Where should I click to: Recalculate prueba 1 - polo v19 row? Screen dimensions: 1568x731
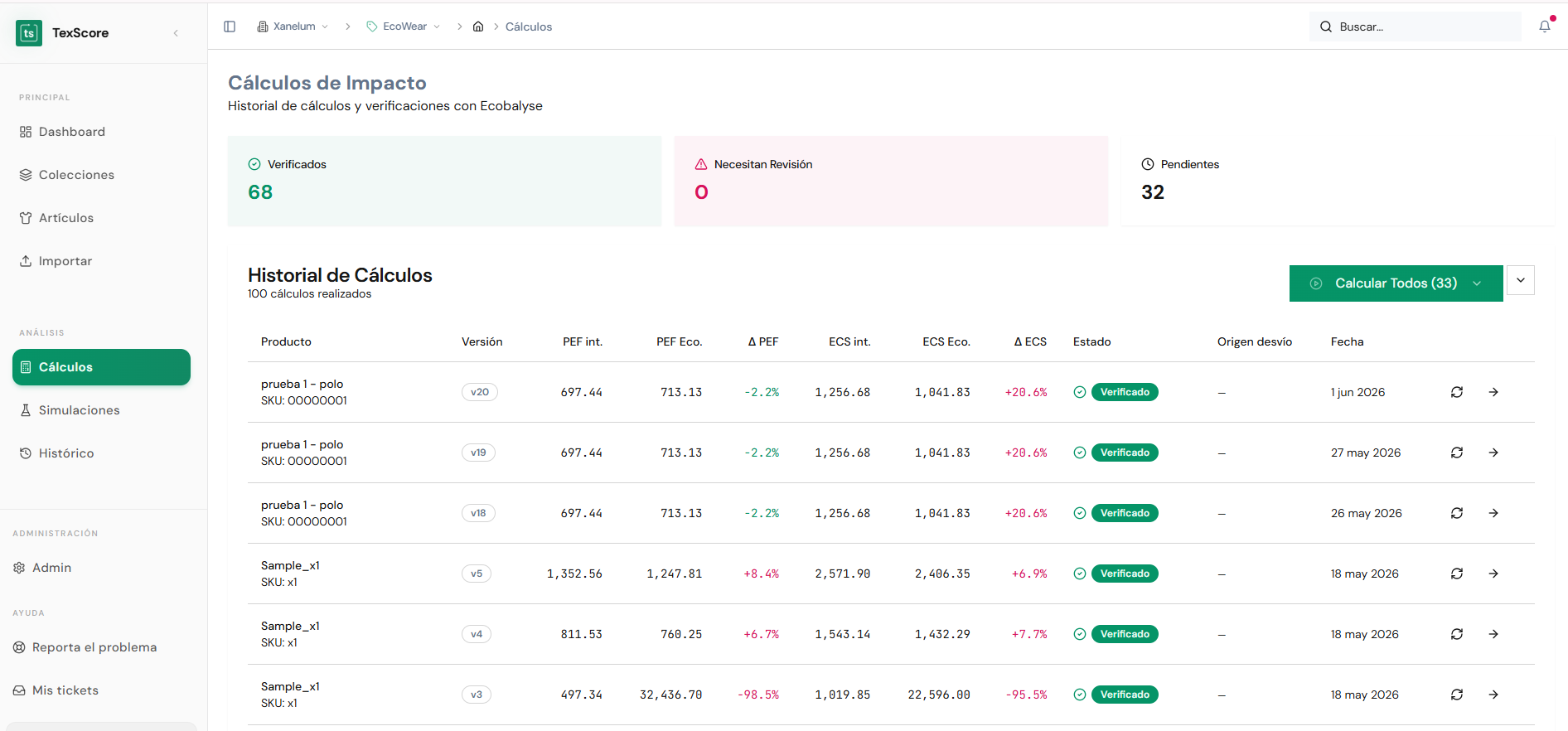point(1457,453)
